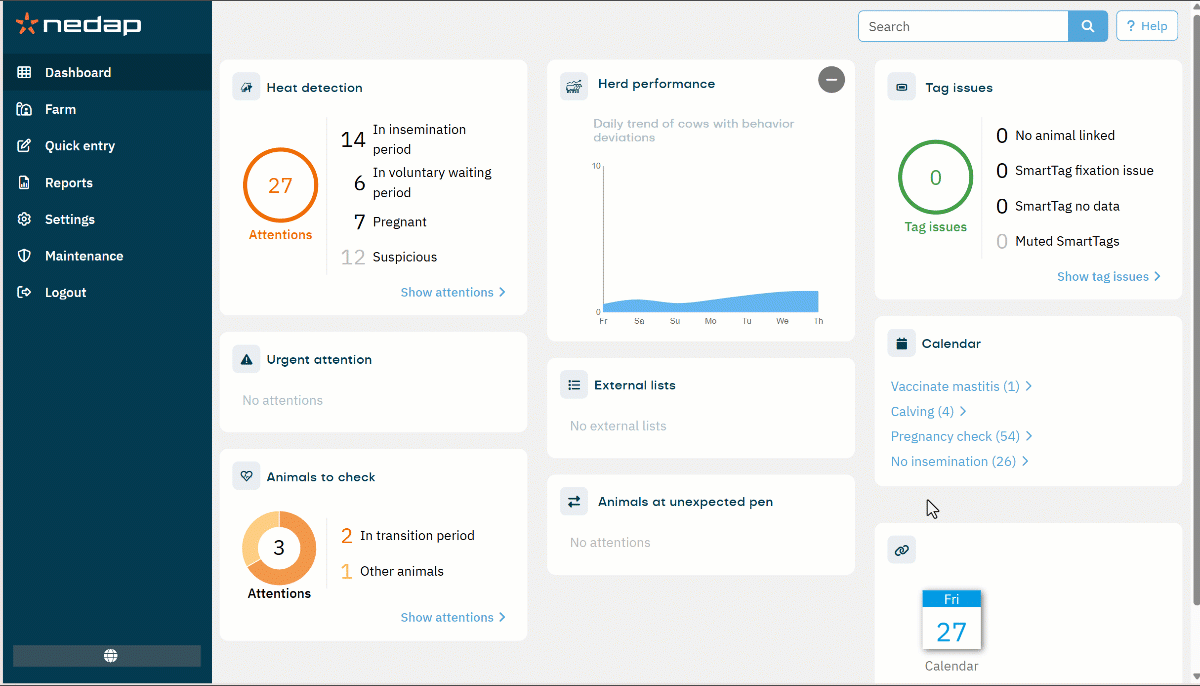Collapse the Herd performance card with minus

[x=831, y=80]
